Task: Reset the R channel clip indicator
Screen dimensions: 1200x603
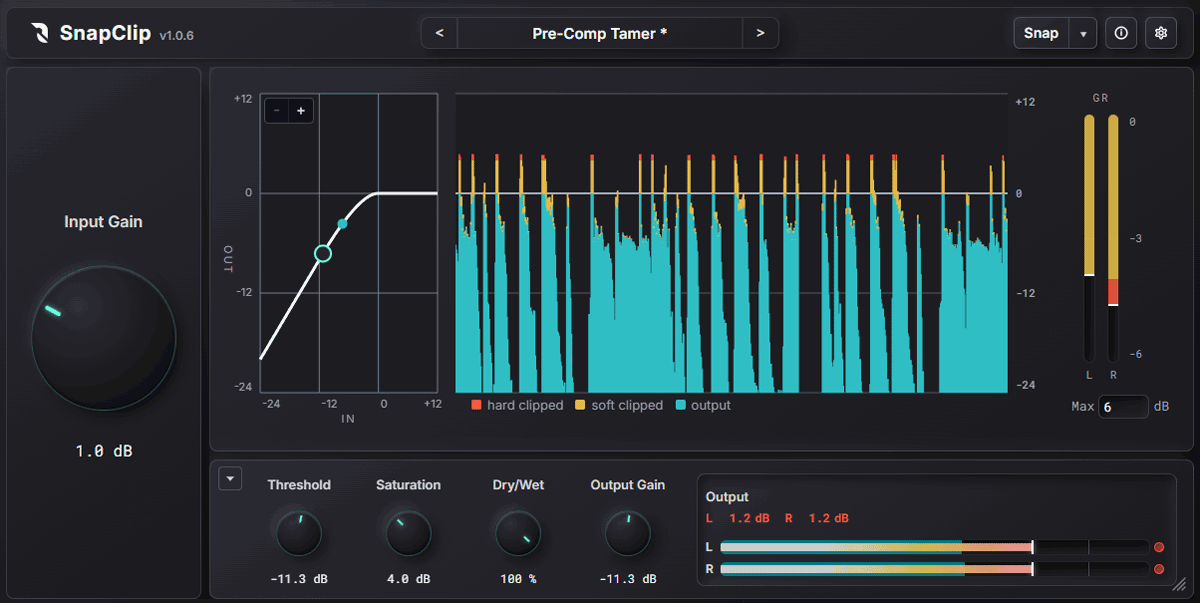Action: coord(1159,569)
